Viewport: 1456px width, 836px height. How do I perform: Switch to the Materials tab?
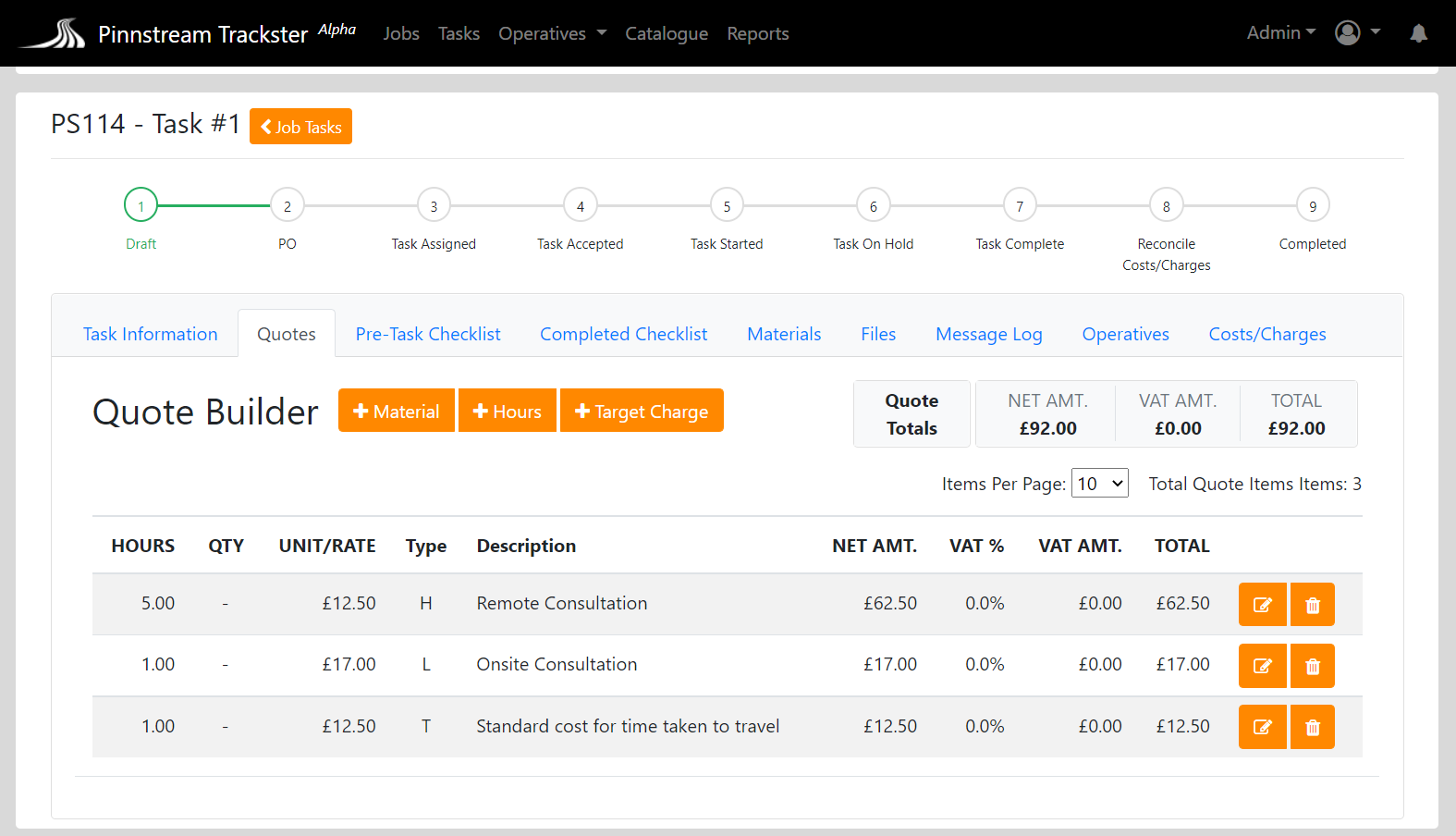[x=783, y=334]
